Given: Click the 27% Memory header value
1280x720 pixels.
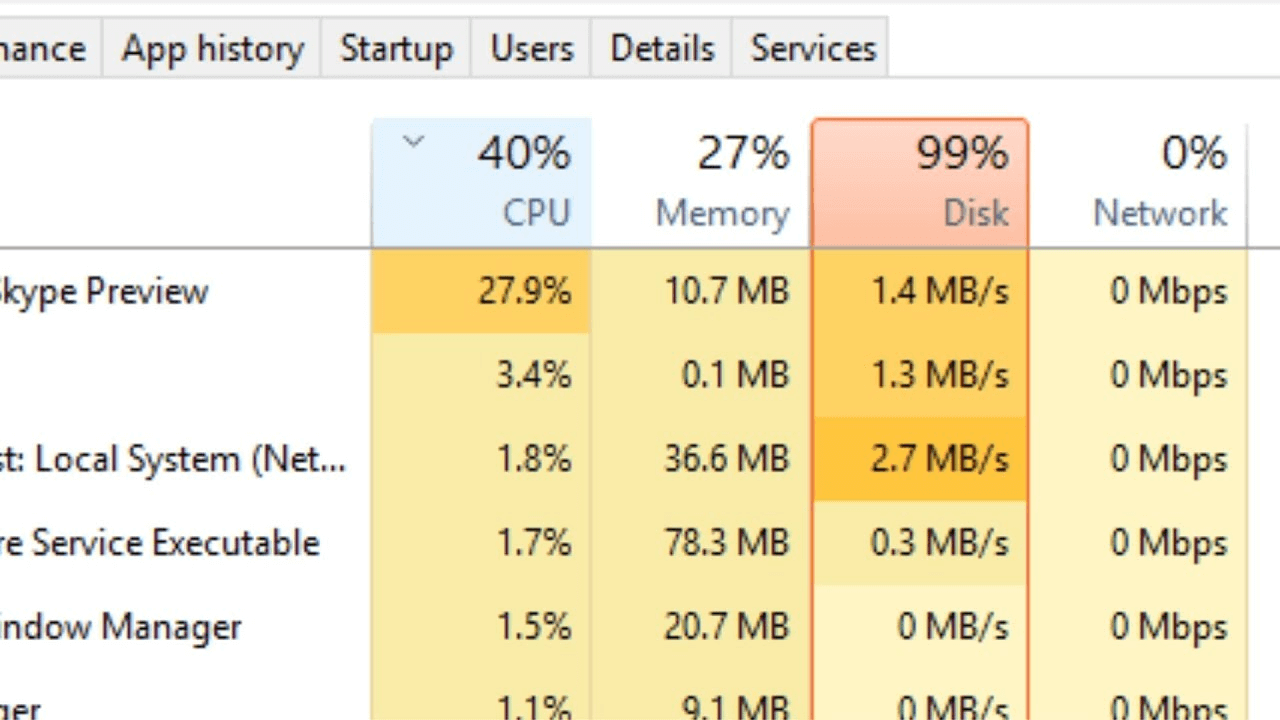Looking at the screenshot, I should [x=742, y=152].
